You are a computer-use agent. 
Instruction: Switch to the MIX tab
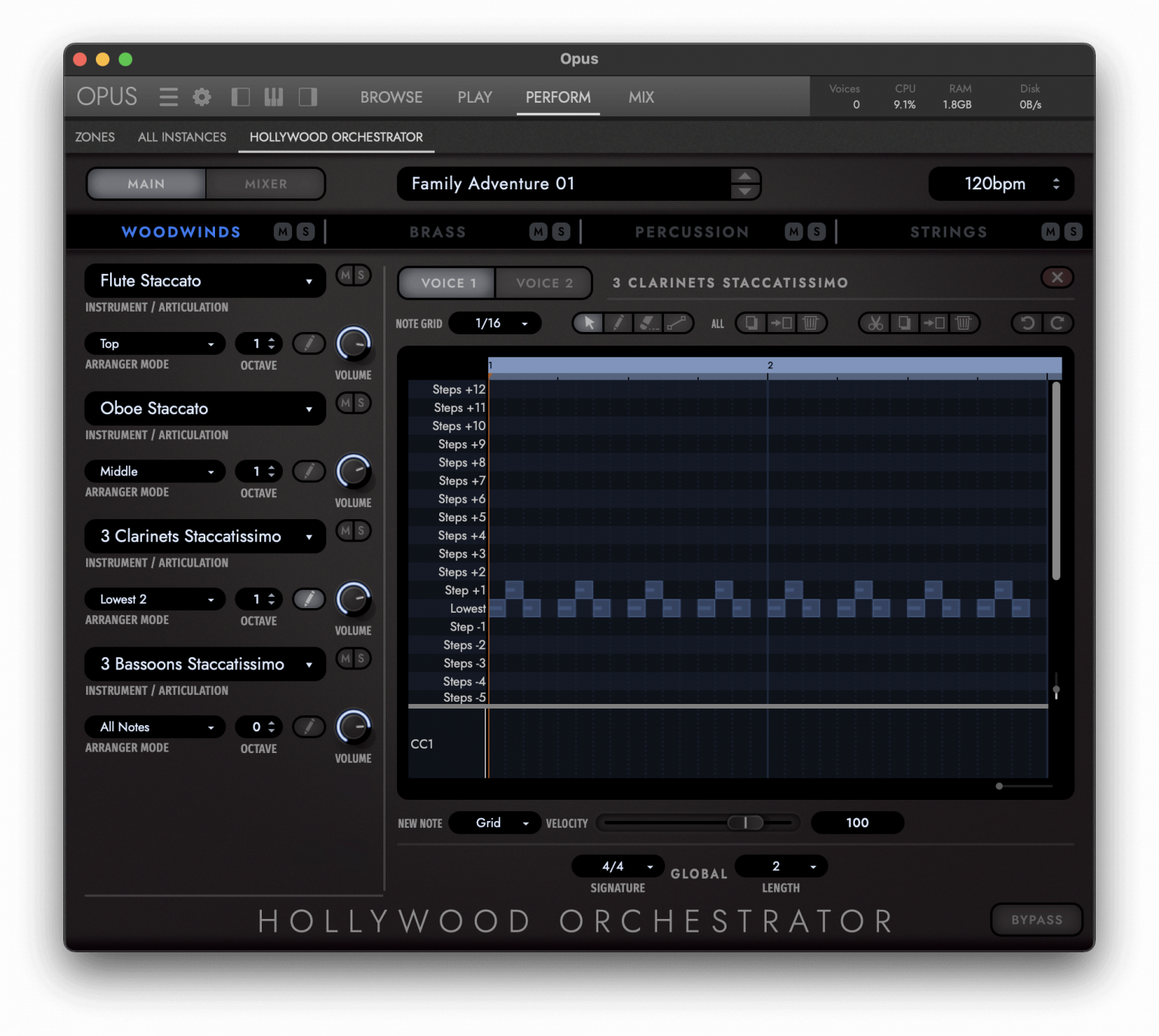coord(640,97)
